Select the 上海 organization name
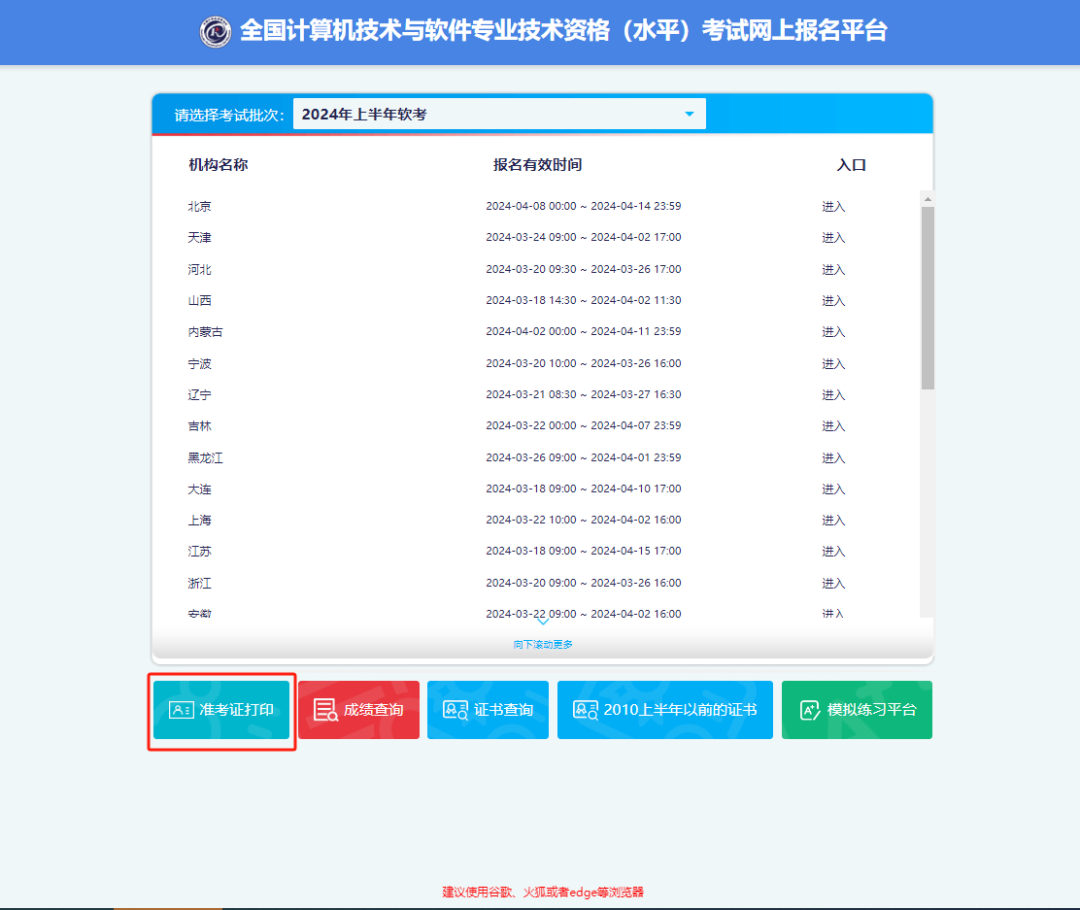 (x=200, y=520)
